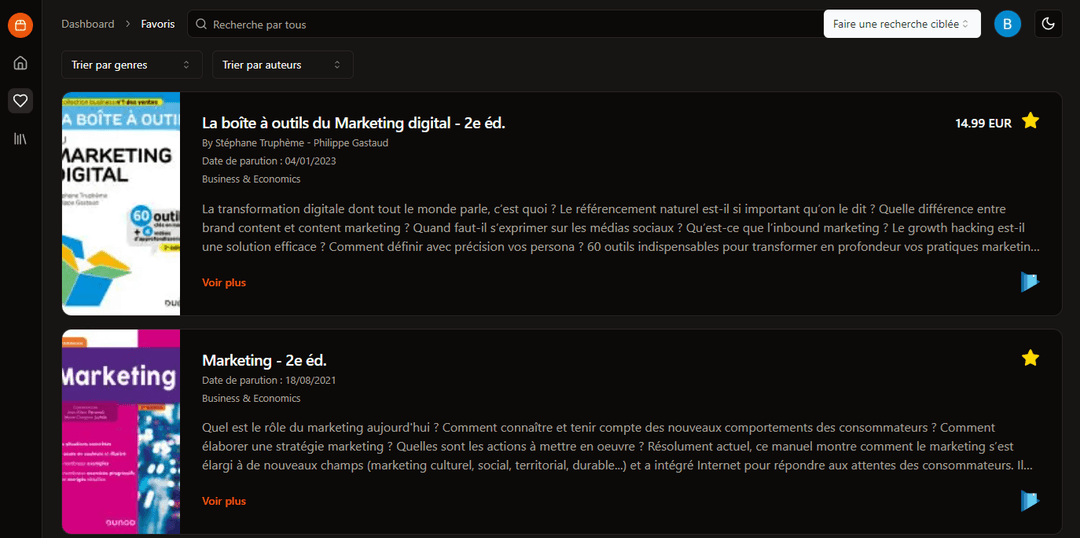Expand the Trier par auteurs dropdown
Viewport: 1080px width, 538px height.
(x=283, y=65)
